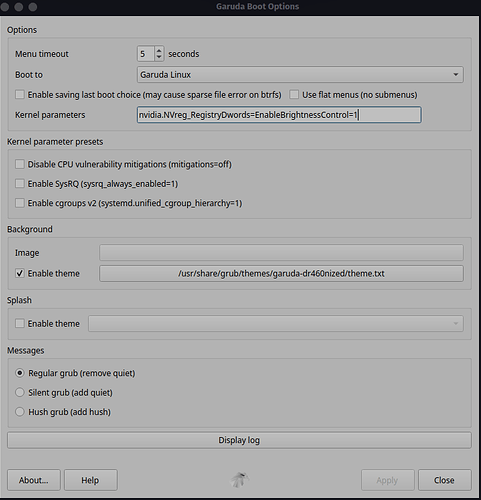Screen dimensions: 481x500
Task: Select Regular grub radio option
Action: [20, 373]
